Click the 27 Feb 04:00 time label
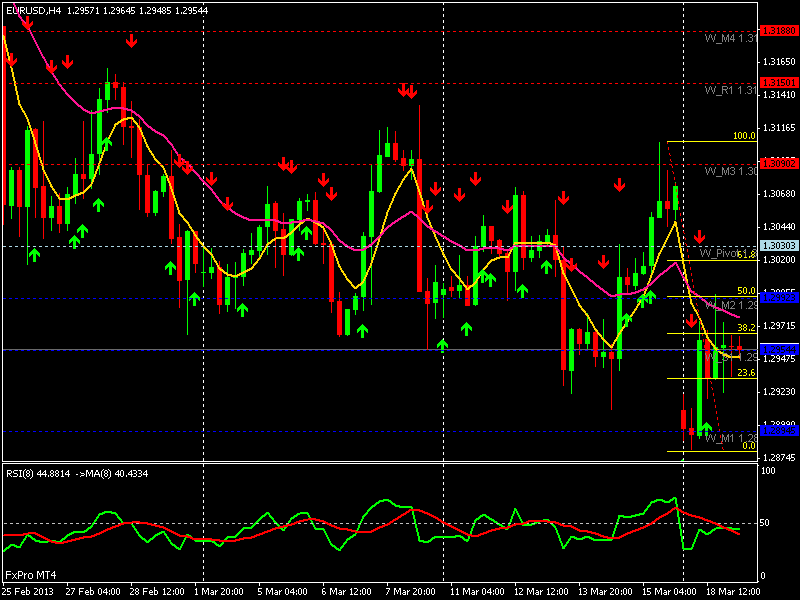 tap(93, 592)
